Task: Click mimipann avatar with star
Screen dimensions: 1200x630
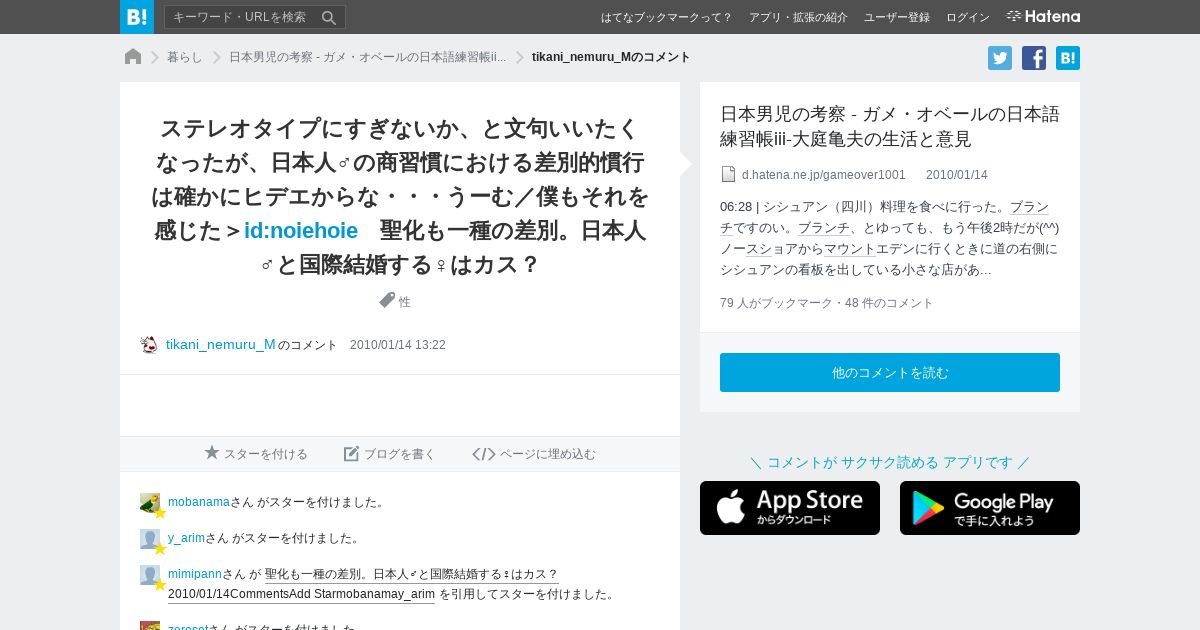Action: click(x=151, y=576)
